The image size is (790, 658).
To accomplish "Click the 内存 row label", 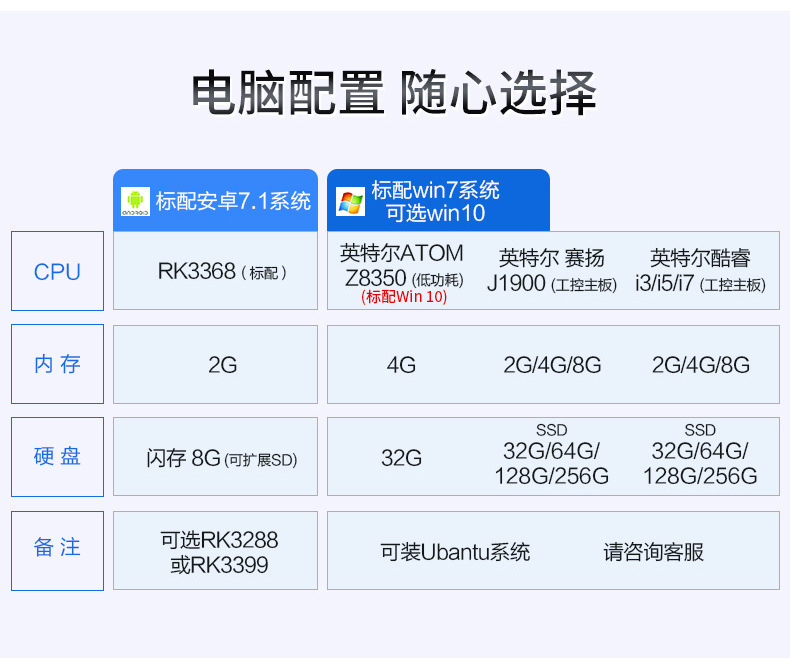I will pyautogui.click(x=57, y=364).
